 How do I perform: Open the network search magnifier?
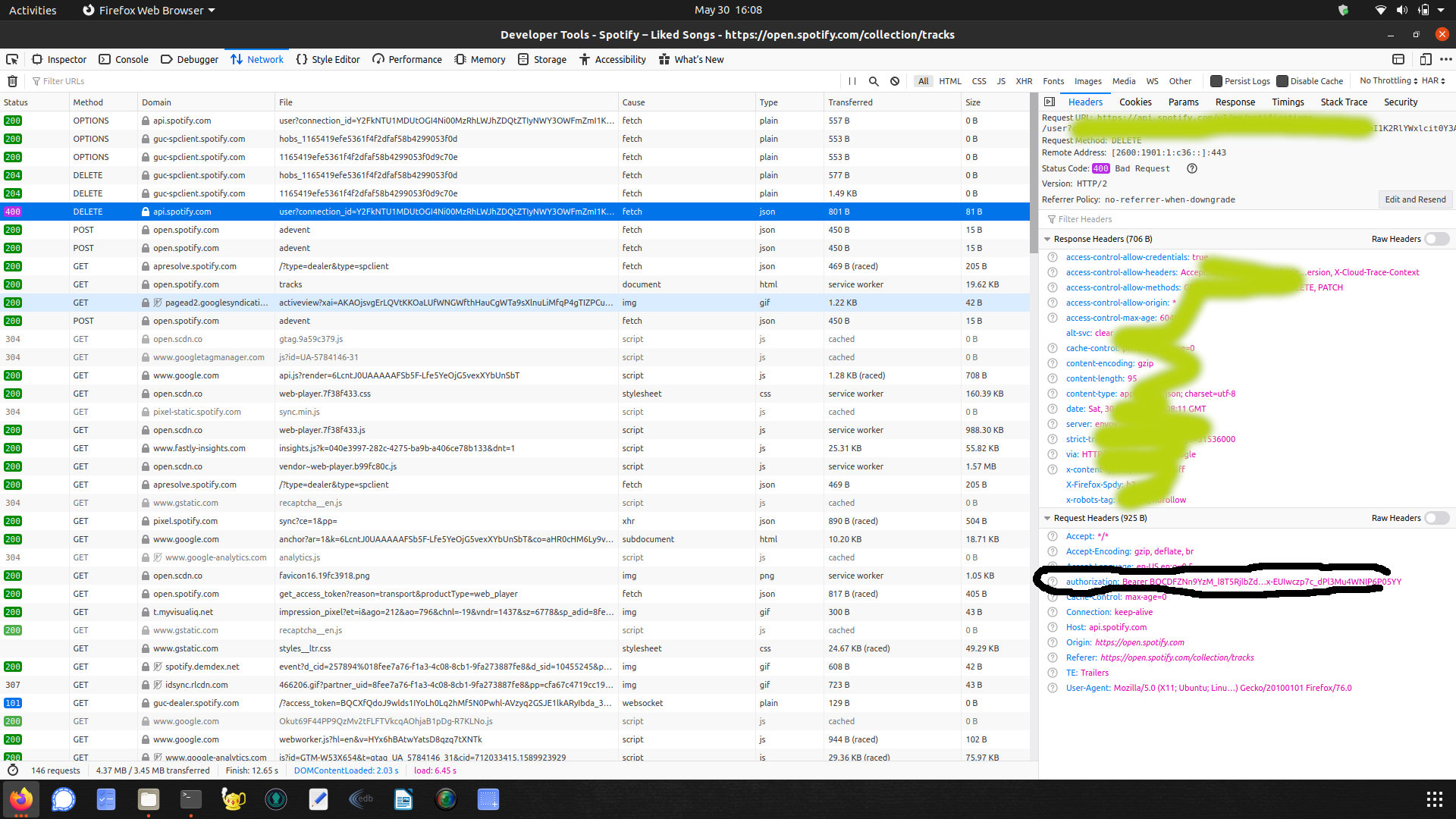tap(874, 81)
